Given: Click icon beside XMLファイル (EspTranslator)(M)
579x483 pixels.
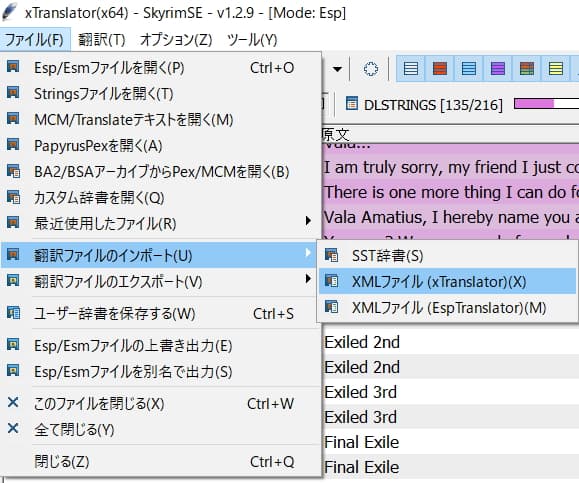Looking at the screenshot, I should [331, 307].
